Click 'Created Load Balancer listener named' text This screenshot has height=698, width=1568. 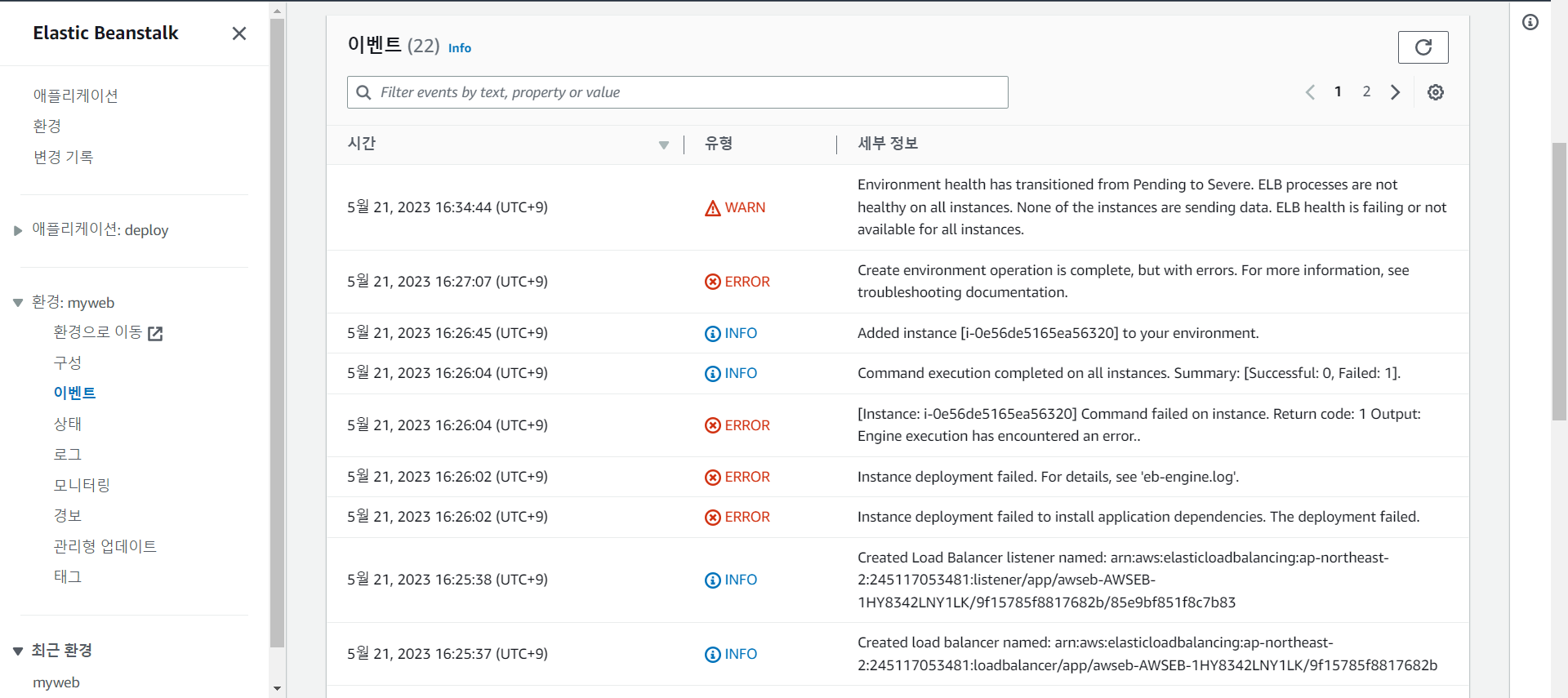click(x=1123, y=580)
